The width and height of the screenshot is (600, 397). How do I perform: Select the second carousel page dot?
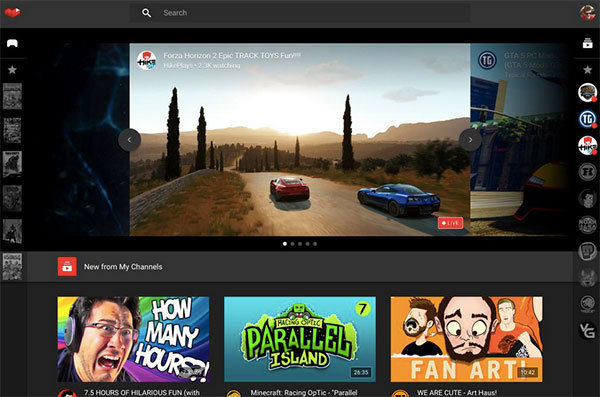click(292, 243)
